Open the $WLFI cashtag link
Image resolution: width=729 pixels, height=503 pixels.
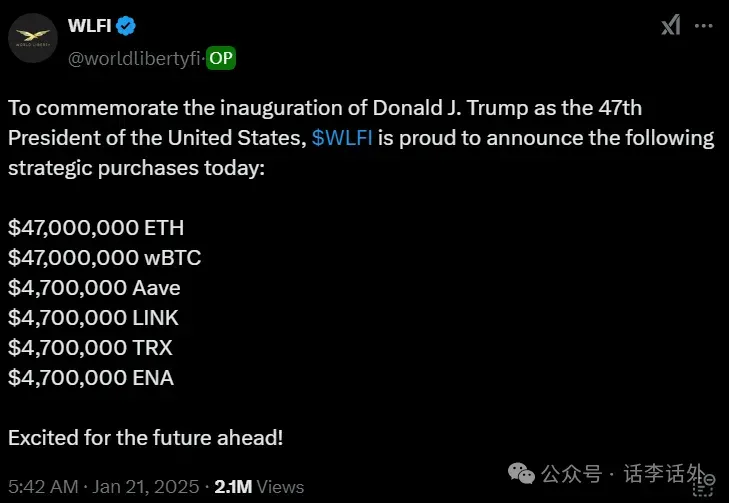tap(342, 138)
